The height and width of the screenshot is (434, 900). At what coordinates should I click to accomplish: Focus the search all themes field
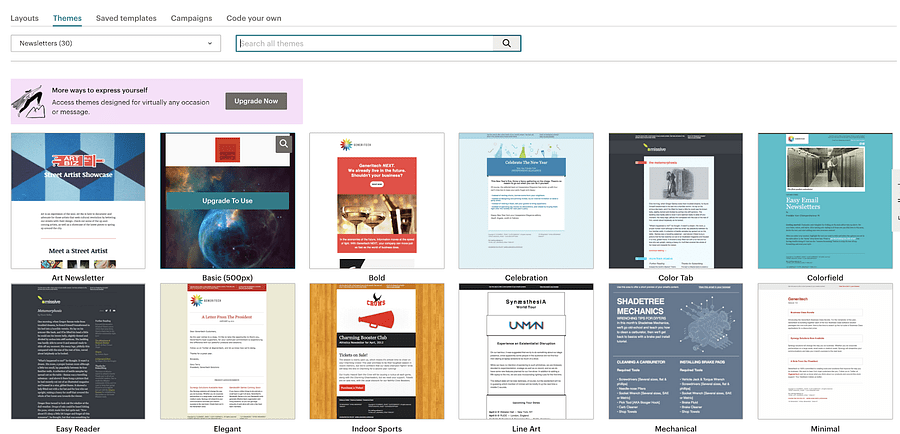coord(365,43)
